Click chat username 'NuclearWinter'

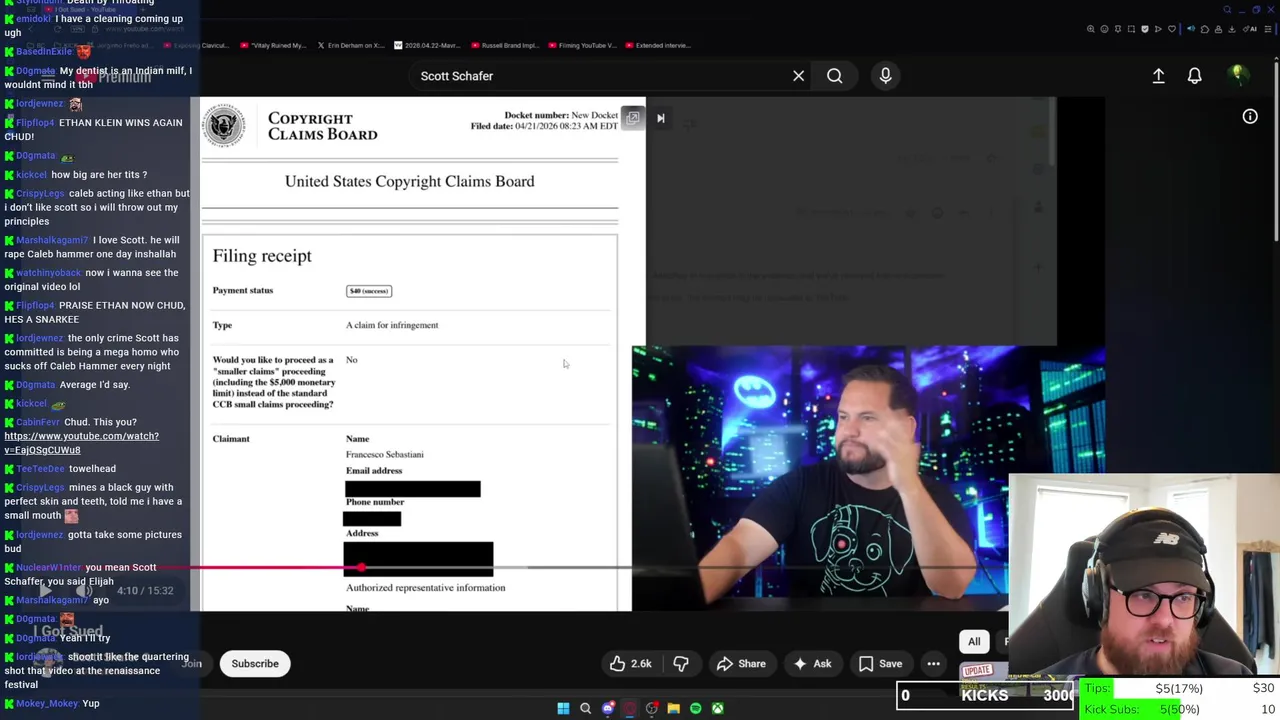[50, 567]
